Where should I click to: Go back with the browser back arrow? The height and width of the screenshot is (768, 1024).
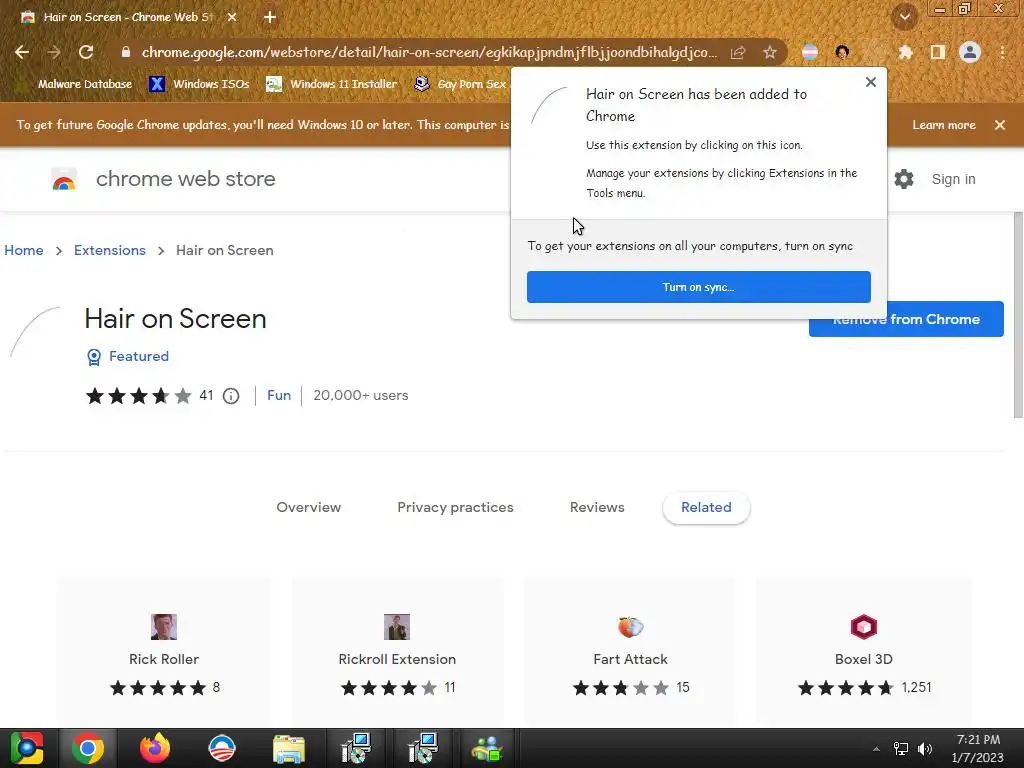tap(22, 52)
